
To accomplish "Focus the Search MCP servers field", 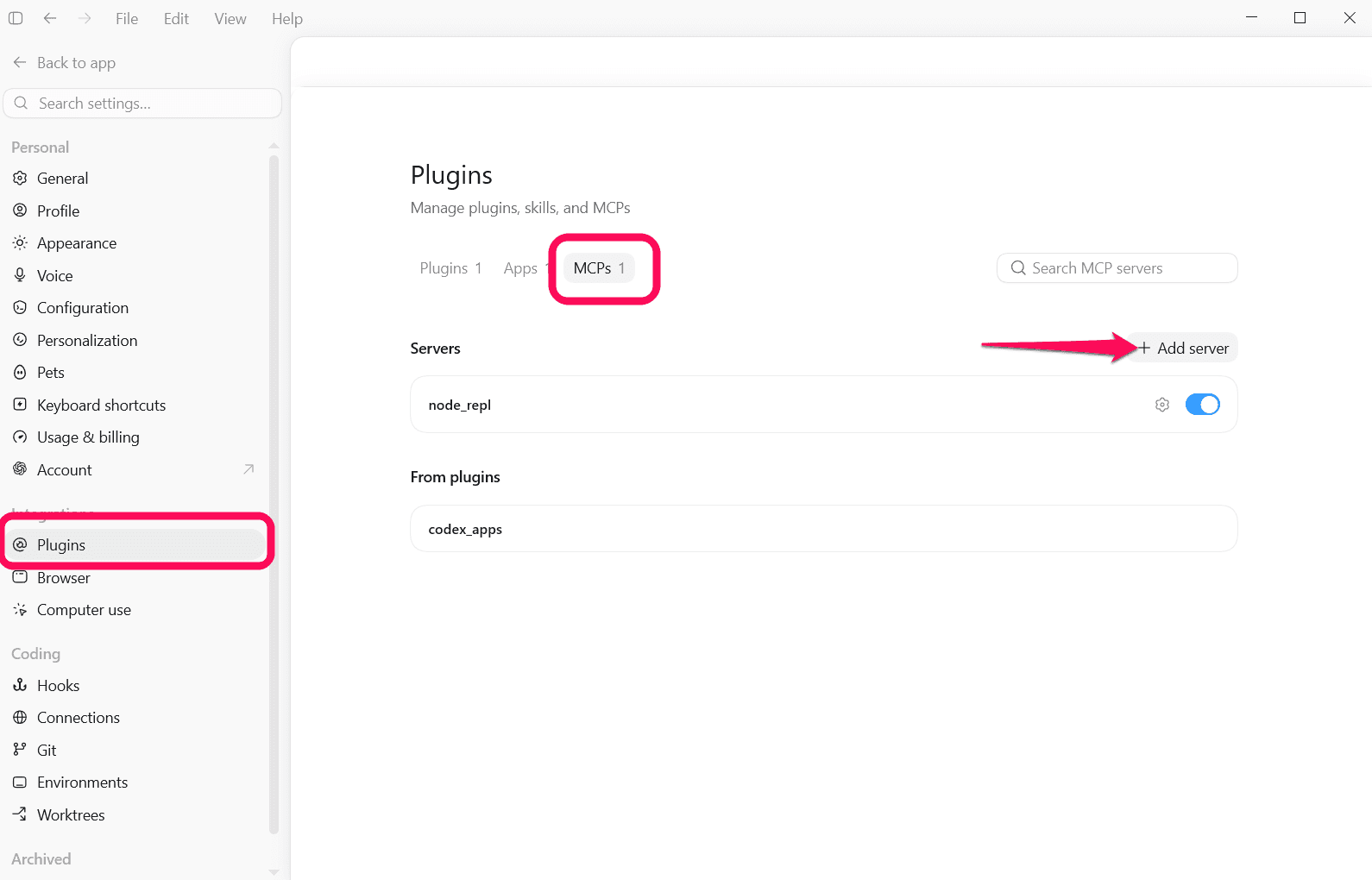I will pyautogui.click(x=1117, y=268).
